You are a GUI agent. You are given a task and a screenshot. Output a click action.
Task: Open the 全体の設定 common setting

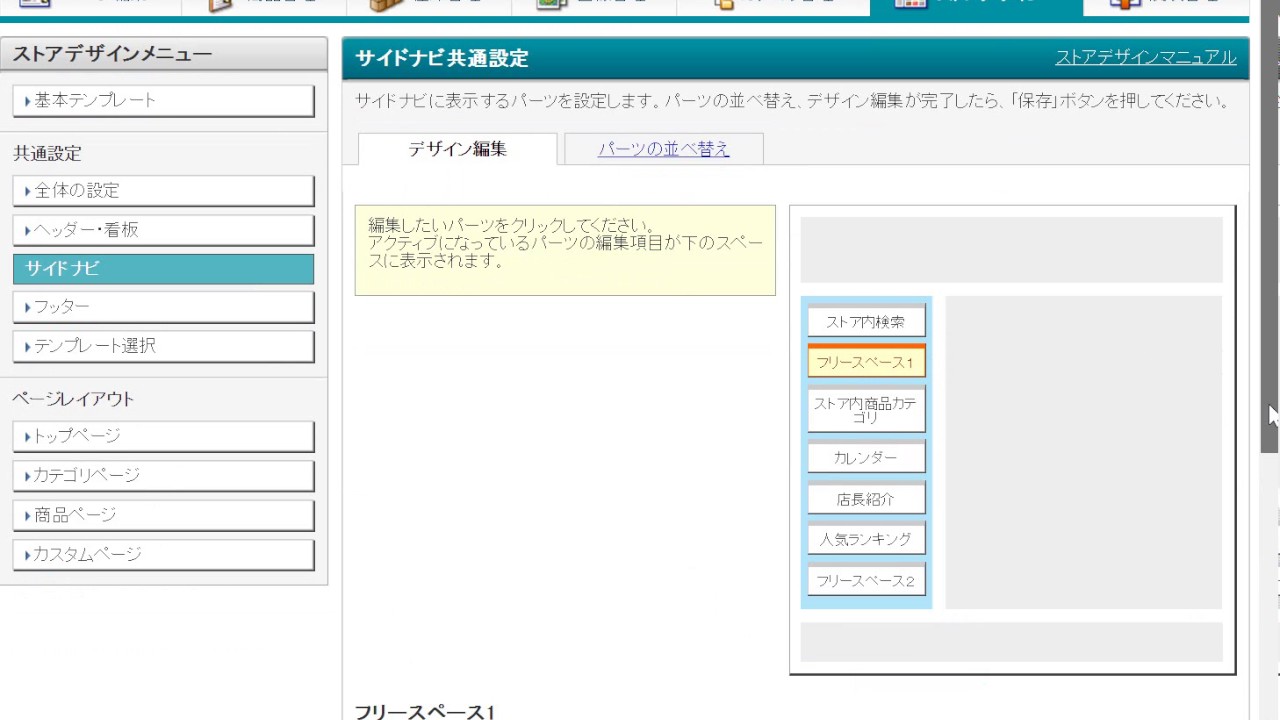click(x=163, y=191)
